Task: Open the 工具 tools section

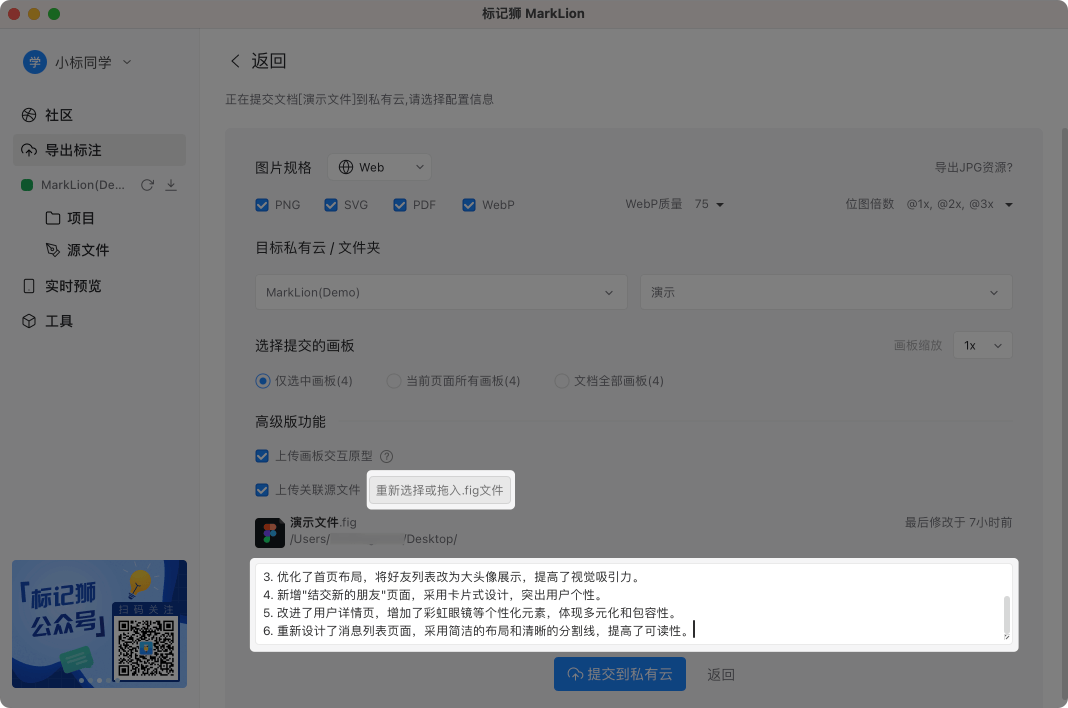Action: pos(57,320)
